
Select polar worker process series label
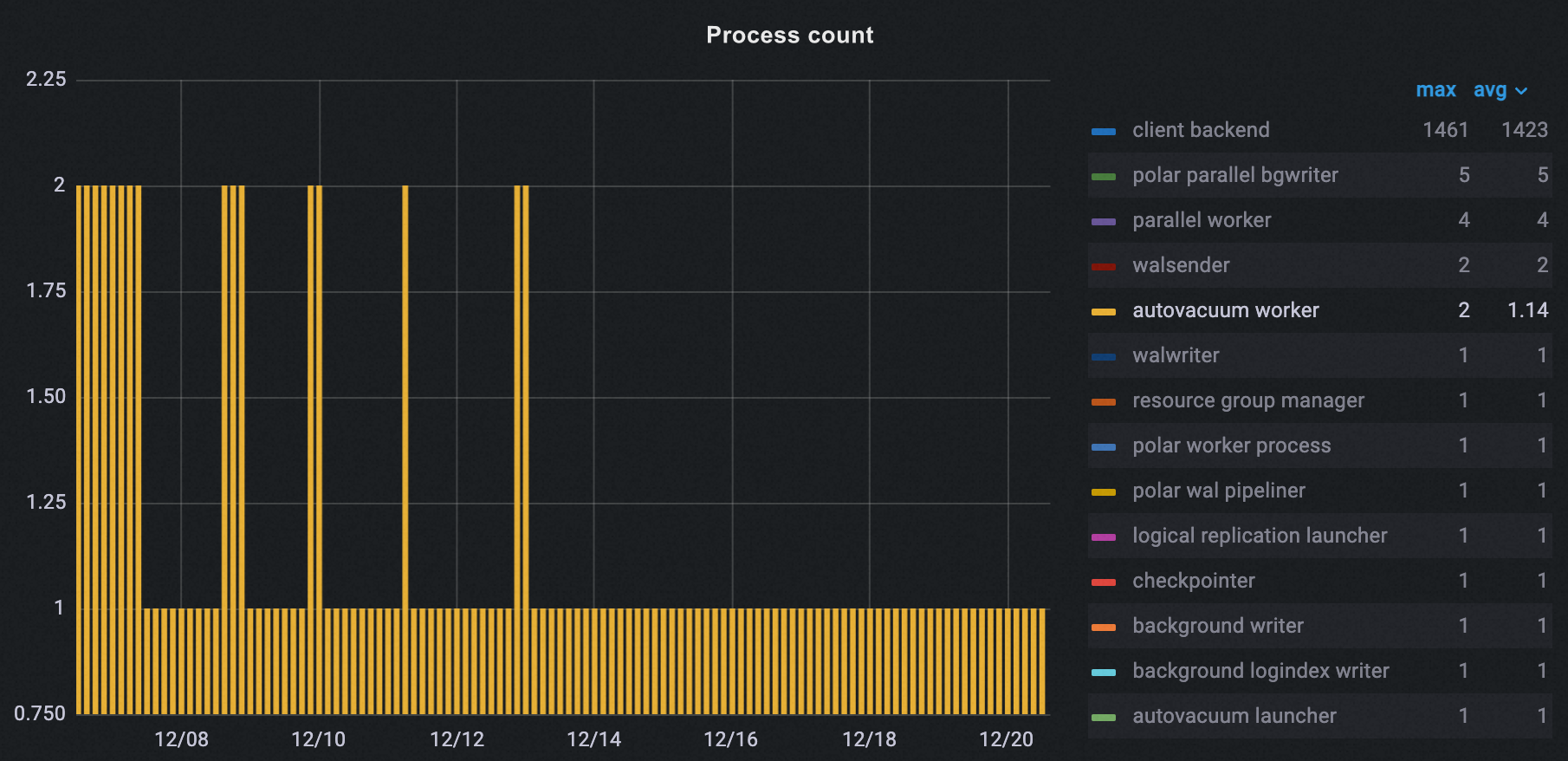pyautogui.click(x=1232, y=446)
